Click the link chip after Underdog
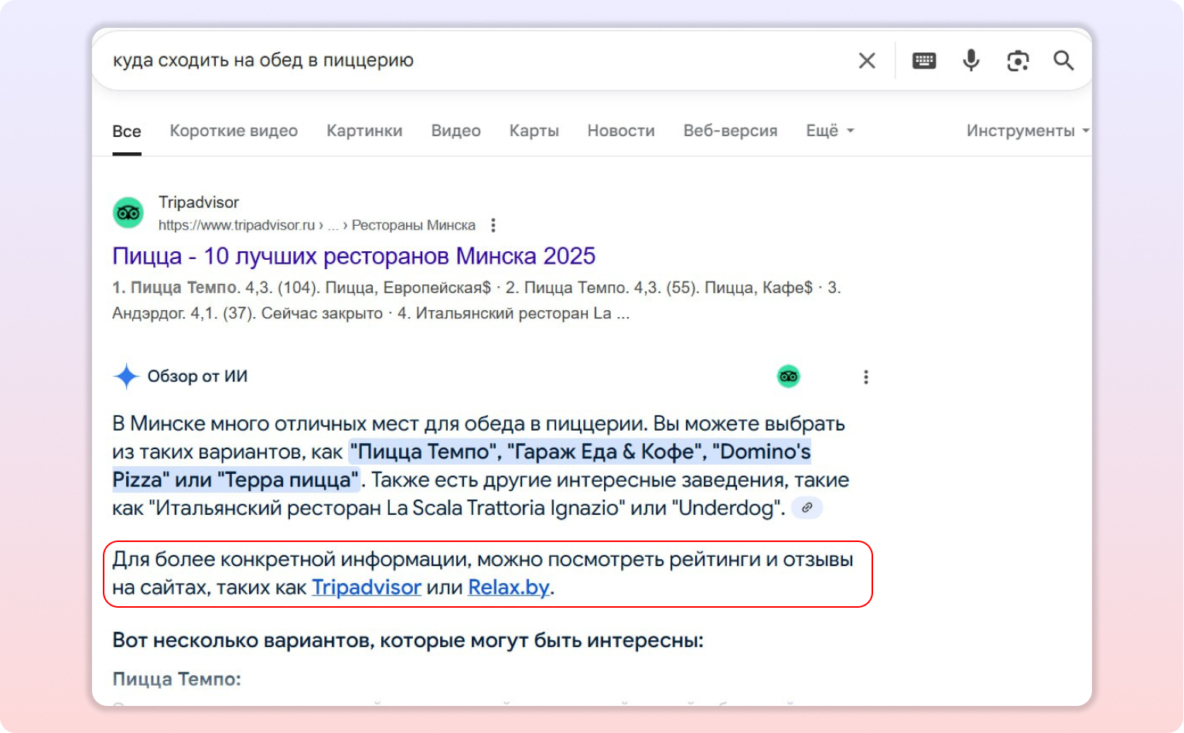Screen dimensions: 1184x733 pyautogui.click(x=807, y=508)
